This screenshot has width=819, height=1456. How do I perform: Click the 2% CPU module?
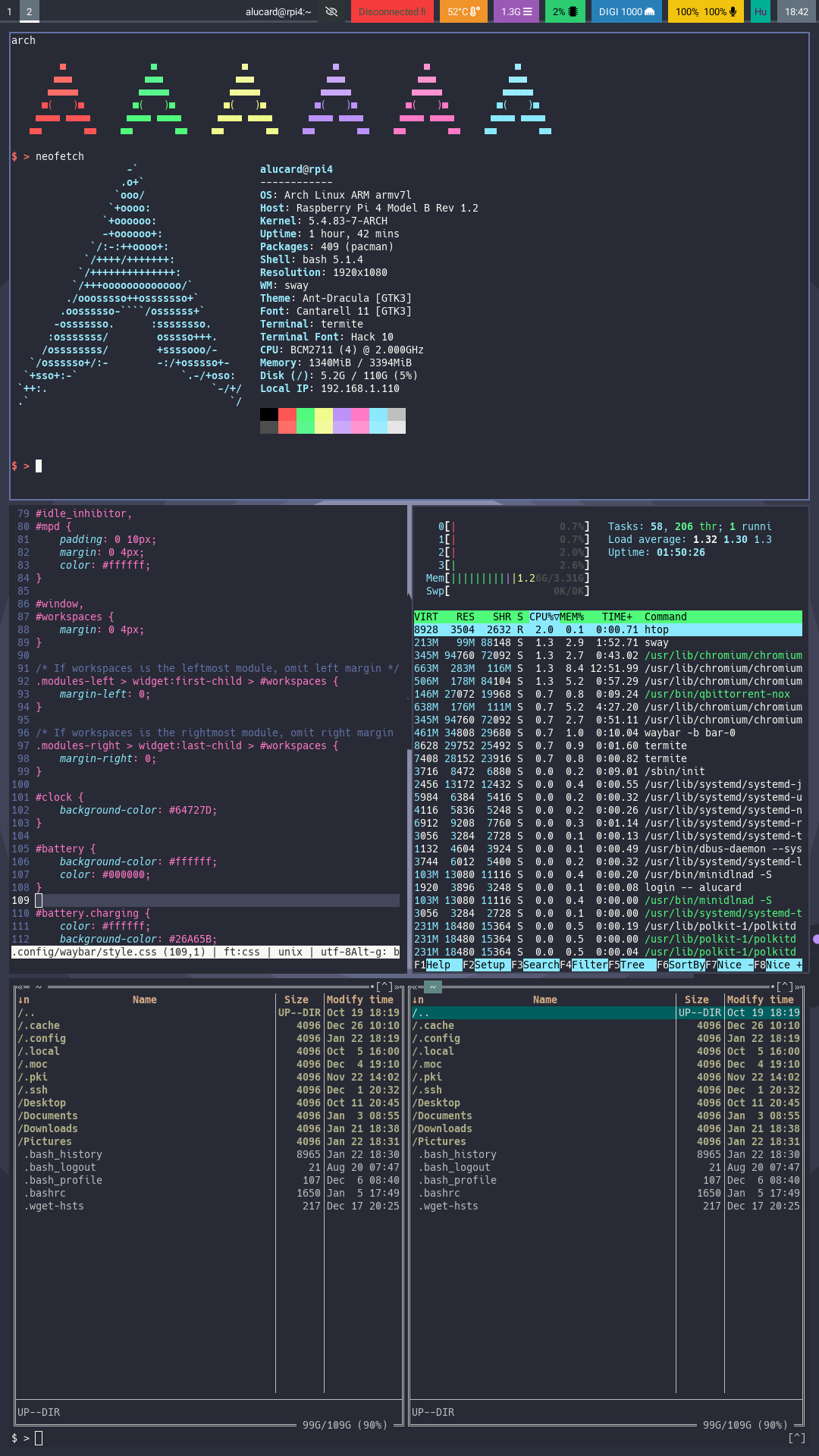point(565,11)
